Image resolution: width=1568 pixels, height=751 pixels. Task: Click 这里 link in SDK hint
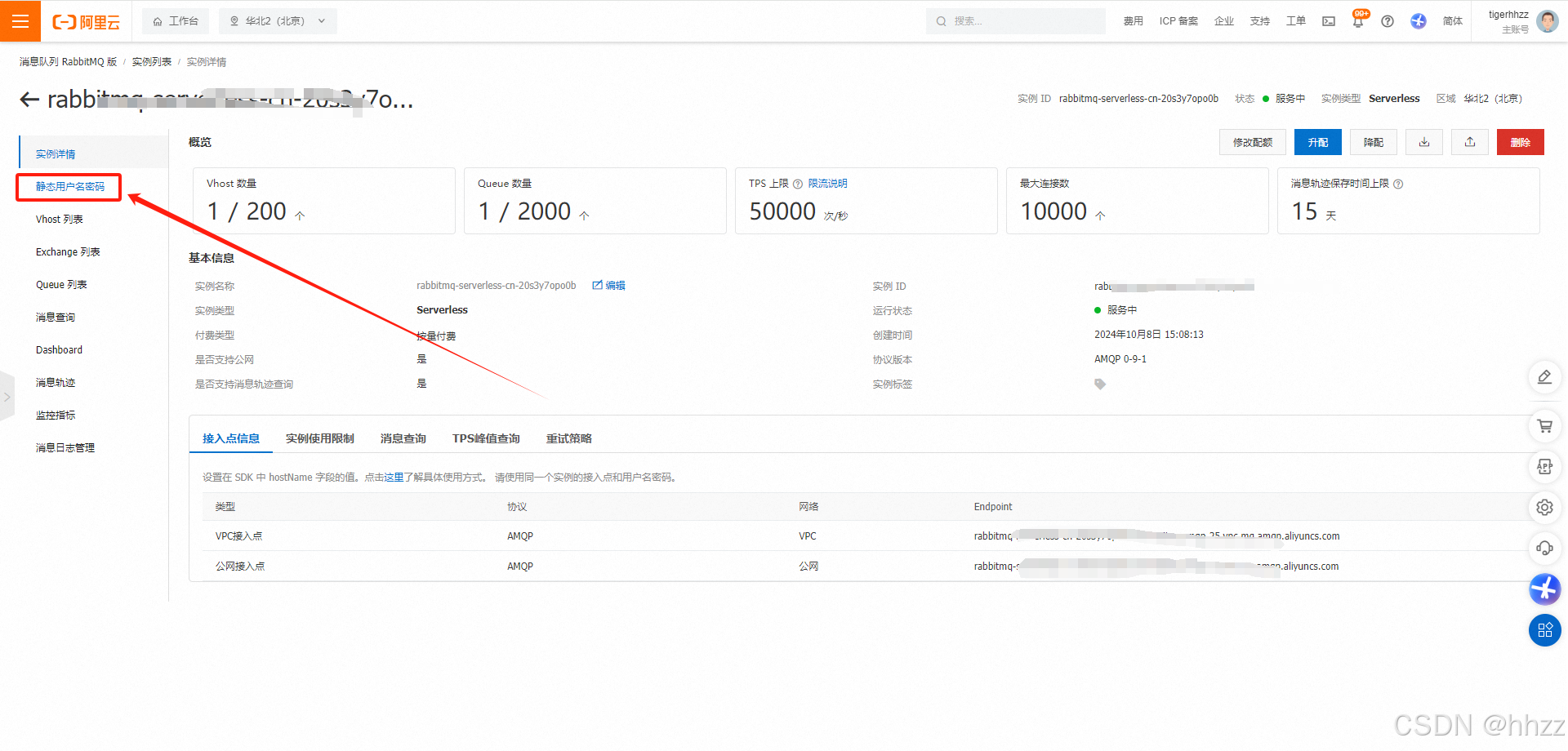[394, 478]
